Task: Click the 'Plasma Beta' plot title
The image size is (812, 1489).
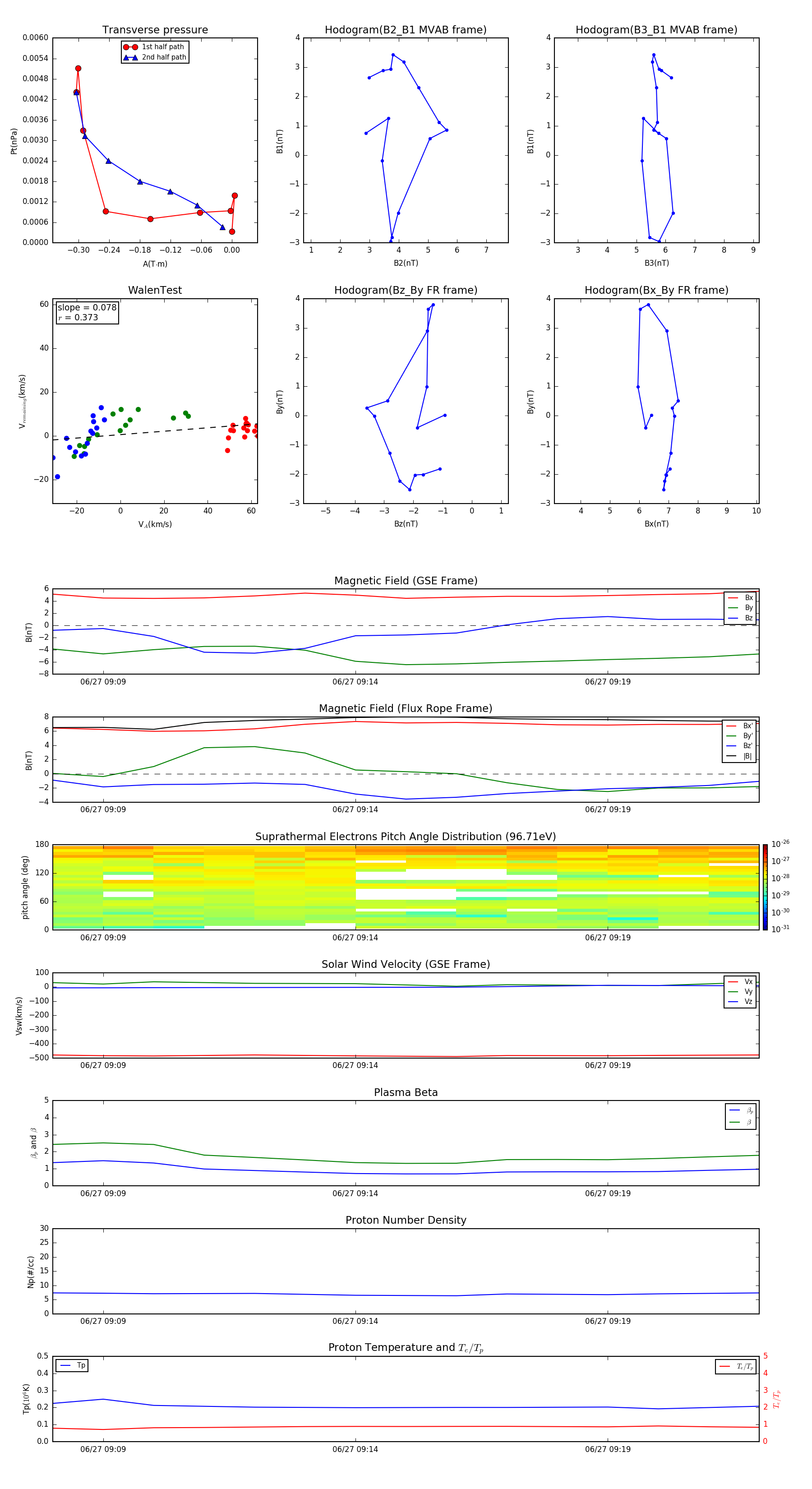Action: (406, 1092)
